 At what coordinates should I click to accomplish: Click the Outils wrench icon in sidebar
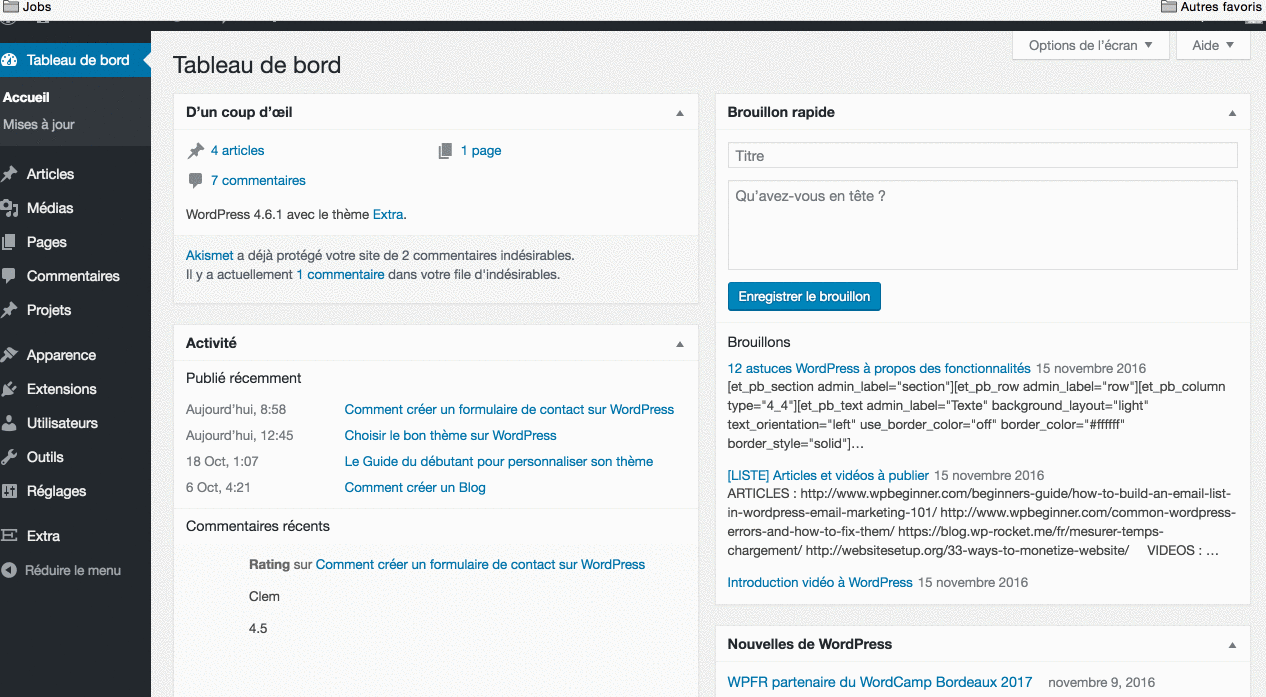(x=10, y=457)
